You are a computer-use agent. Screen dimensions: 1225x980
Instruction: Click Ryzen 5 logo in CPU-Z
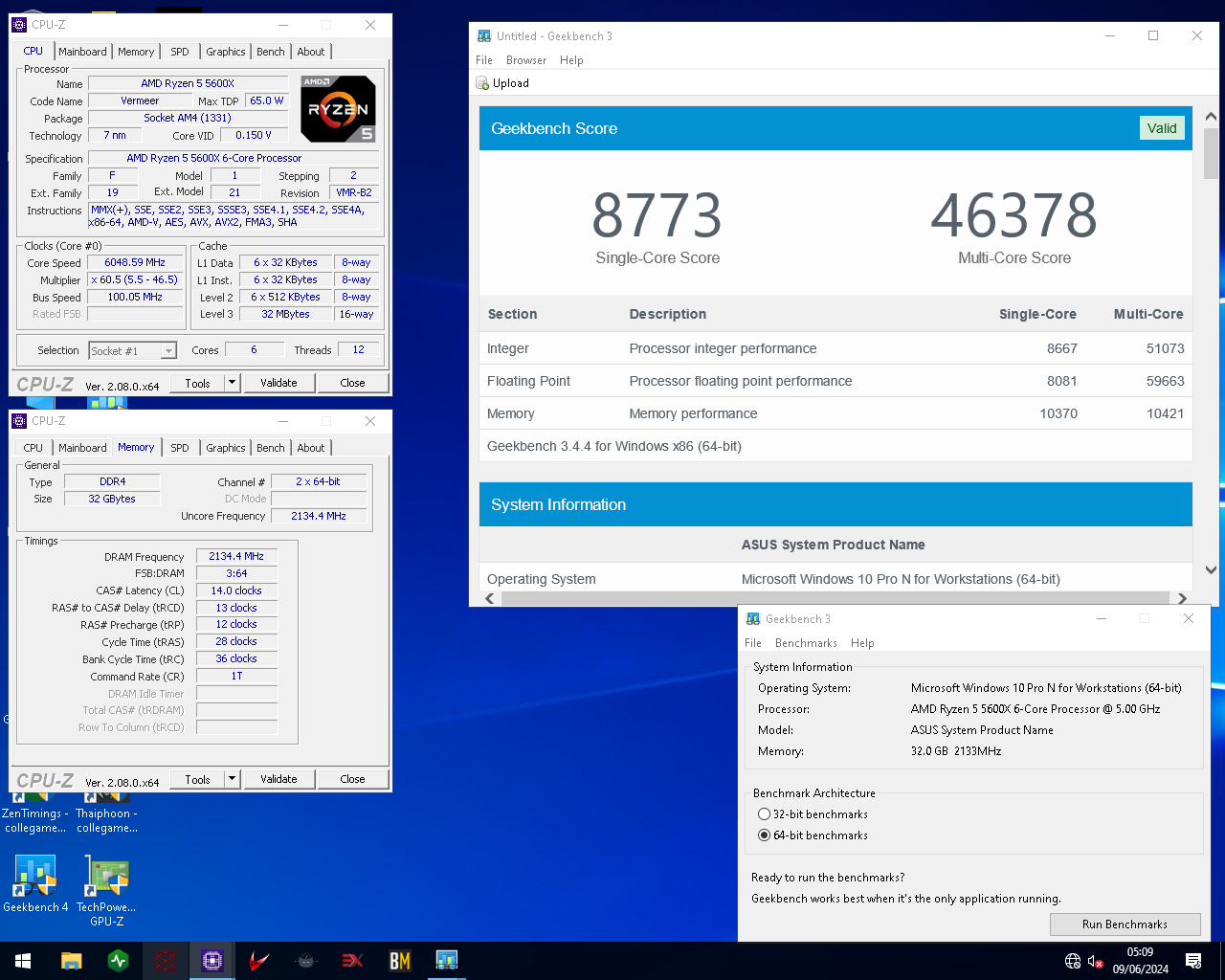[338, 108]
